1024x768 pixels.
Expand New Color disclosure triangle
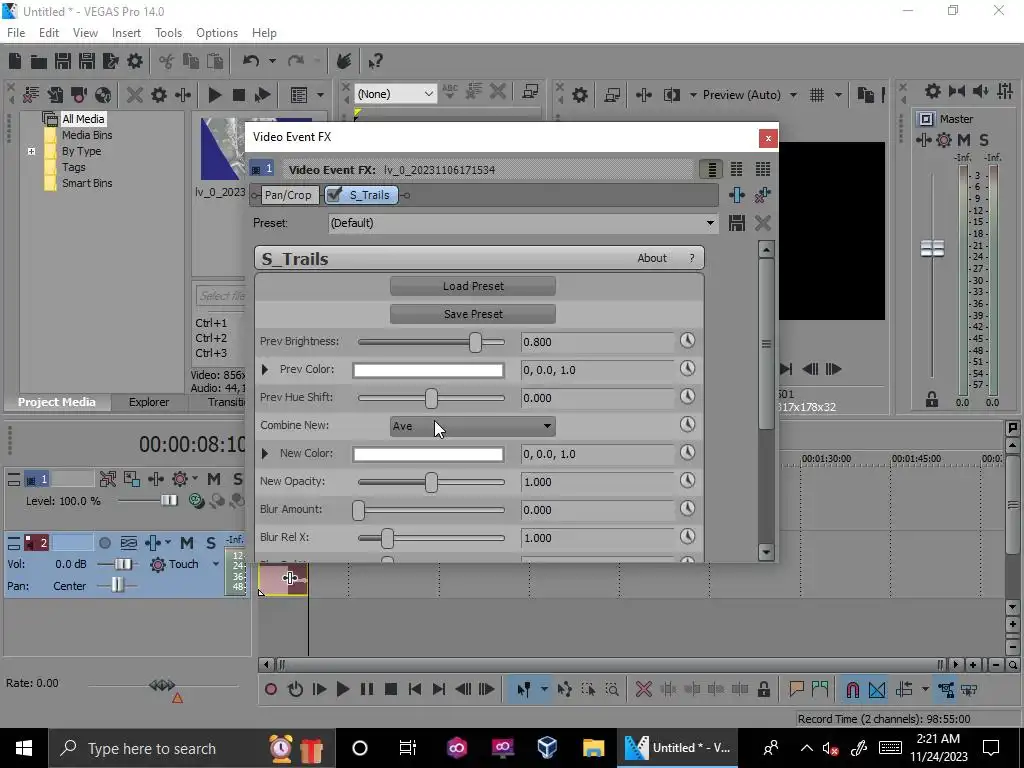tap(264, 453)
